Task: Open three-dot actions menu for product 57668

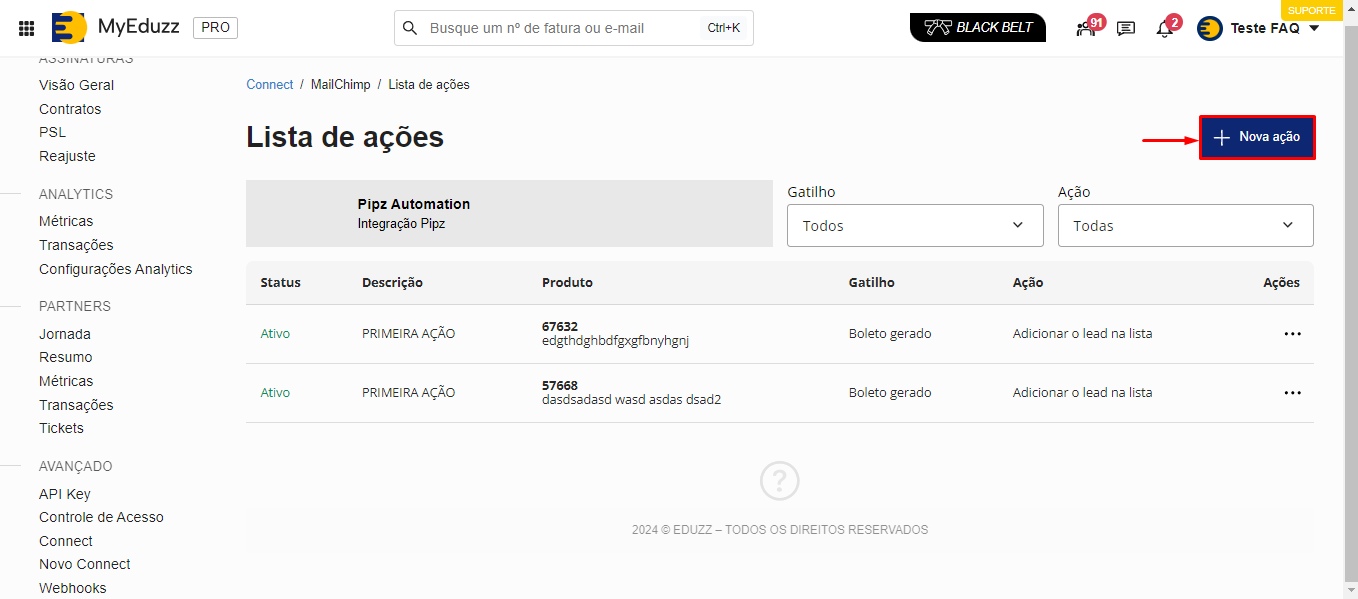Action: (x=1292, y=393)
